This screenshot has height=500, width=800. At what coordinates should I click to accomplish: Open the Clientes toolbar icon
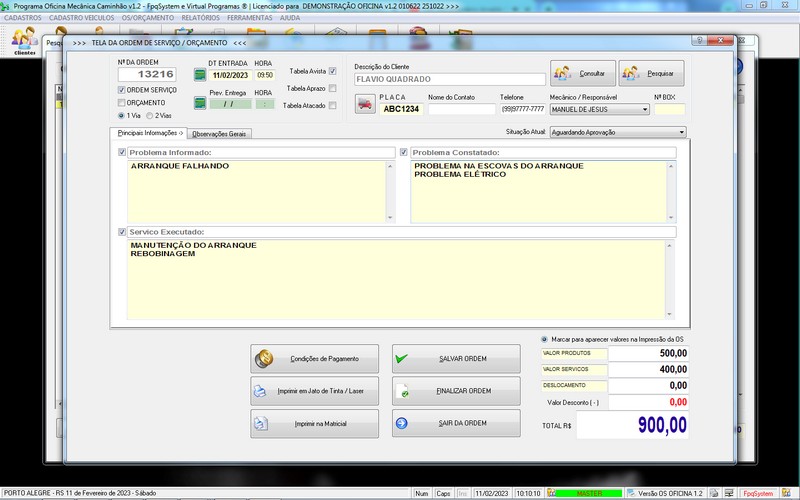24,41
